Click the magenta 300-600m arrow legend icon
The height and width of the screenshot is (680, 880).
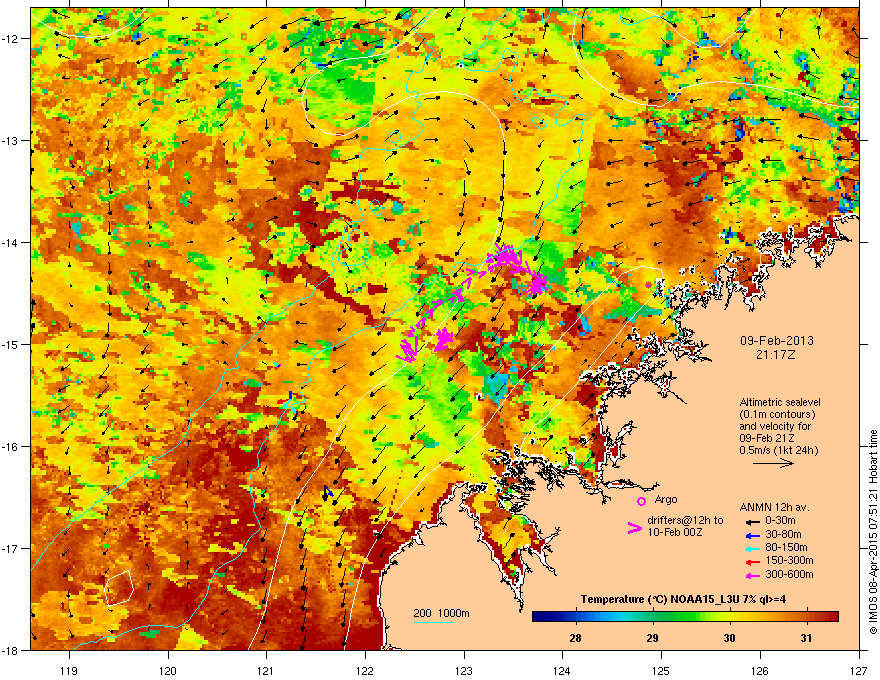[751, 575]
